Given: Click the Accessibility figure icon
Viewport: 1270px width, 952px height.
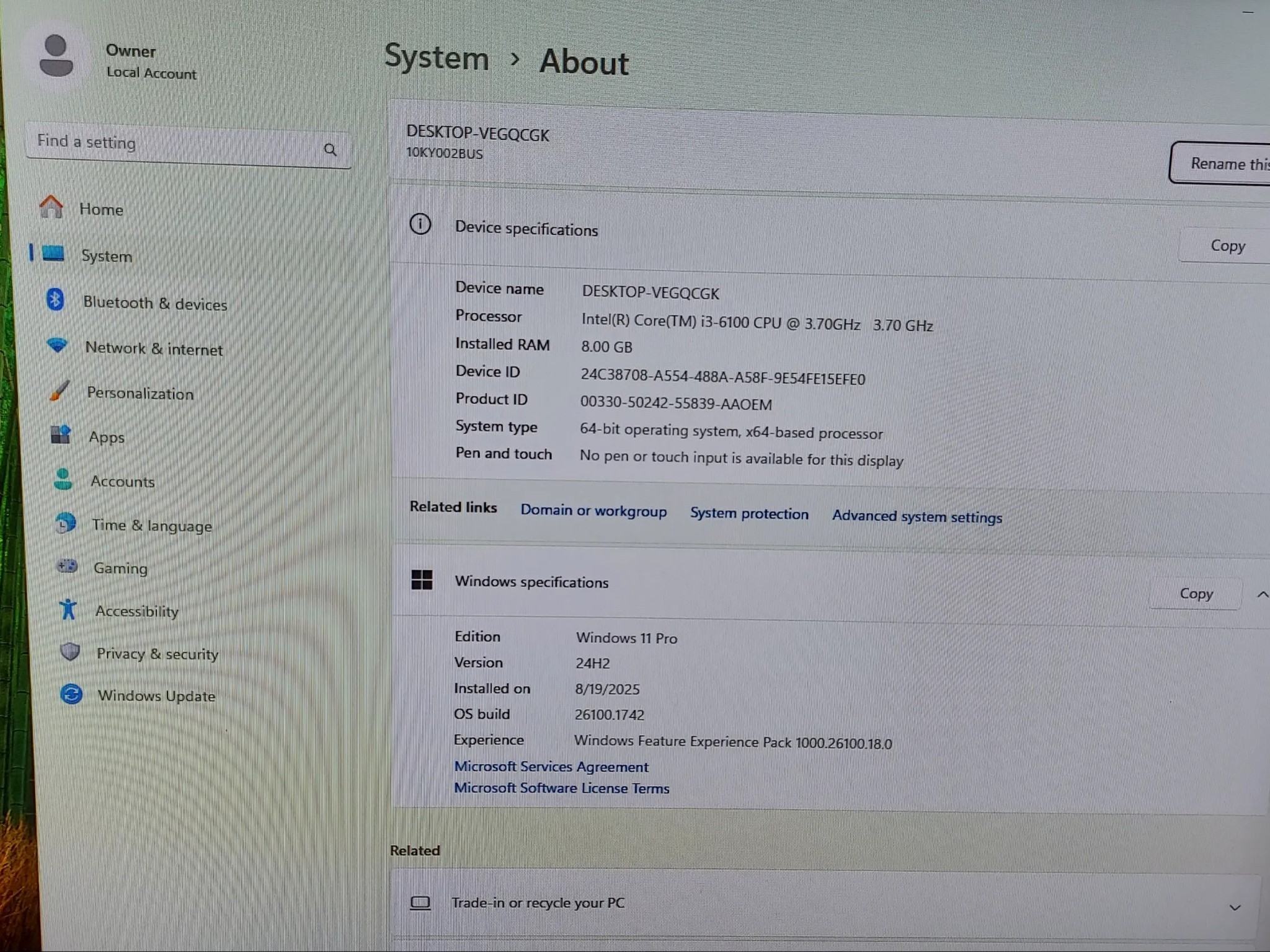Looking at the screenshot, I should click(68, 609).
